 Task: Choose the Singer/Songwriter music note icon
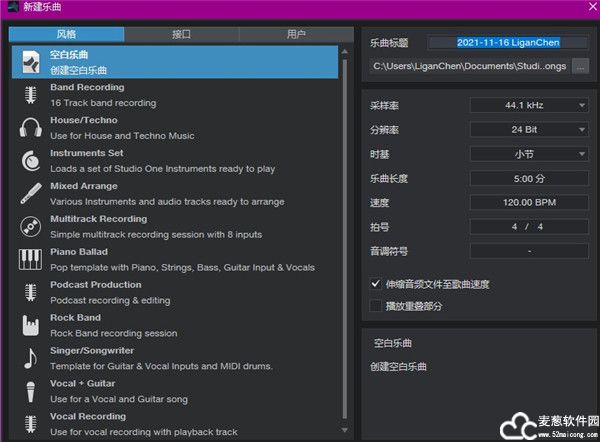30,358
